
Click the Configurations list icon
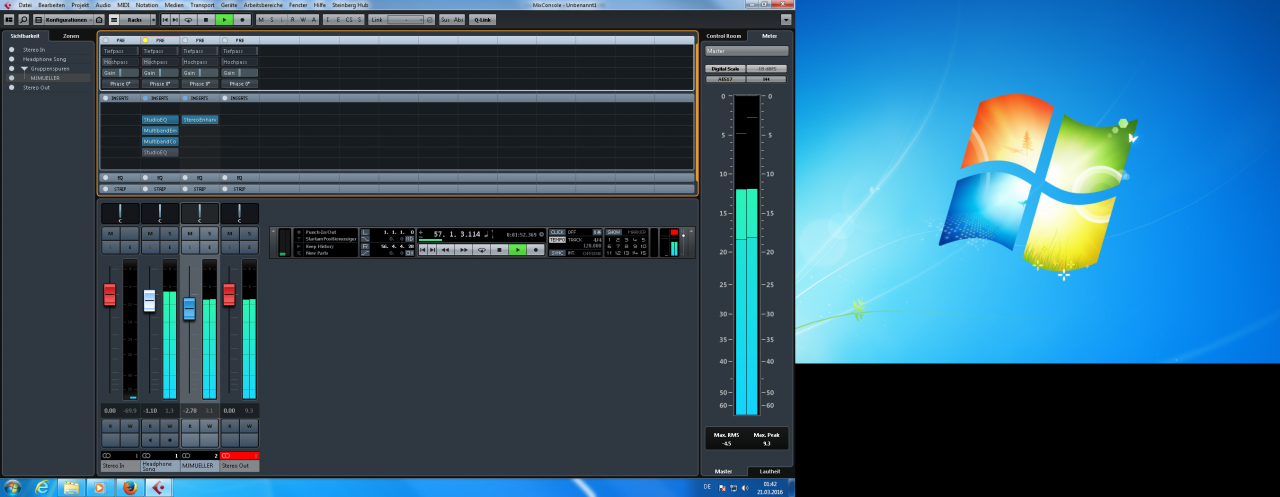pyautogui.click(x=38, y=19)
